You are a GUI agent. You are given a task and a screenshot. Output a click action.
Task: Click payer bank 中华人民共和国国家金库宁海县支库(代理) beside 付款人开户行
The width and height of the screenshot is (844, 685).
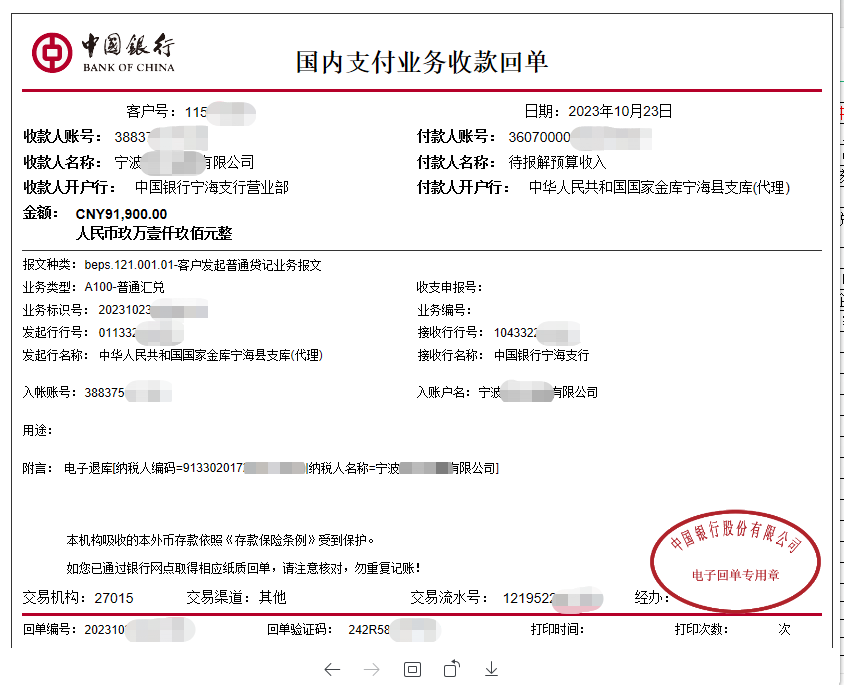(x=659, y=187)
